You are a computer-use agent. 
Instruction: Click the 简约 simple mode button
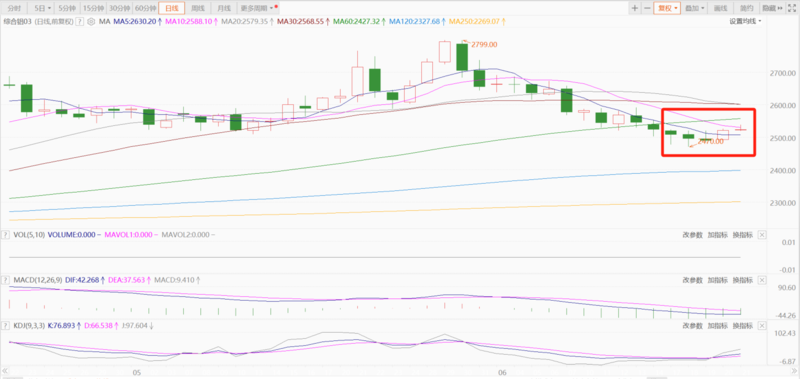[x=746, y=8]
